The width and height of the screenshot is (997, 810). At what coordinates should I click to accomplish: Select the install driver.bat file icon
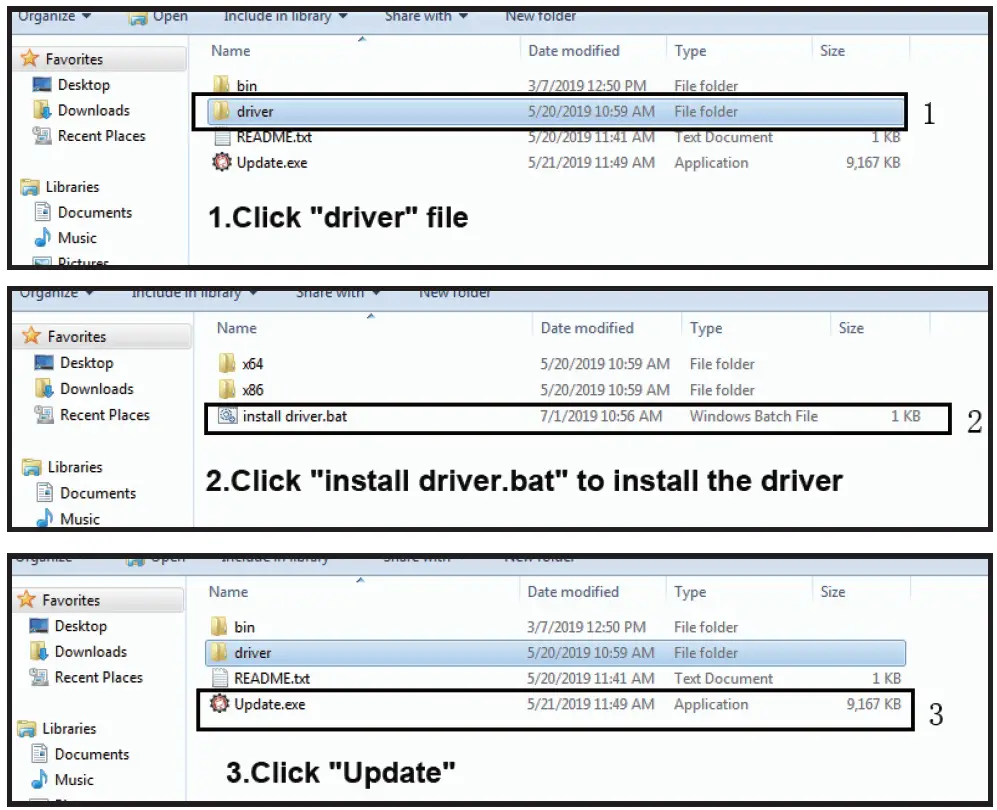[x=228, y=416]
